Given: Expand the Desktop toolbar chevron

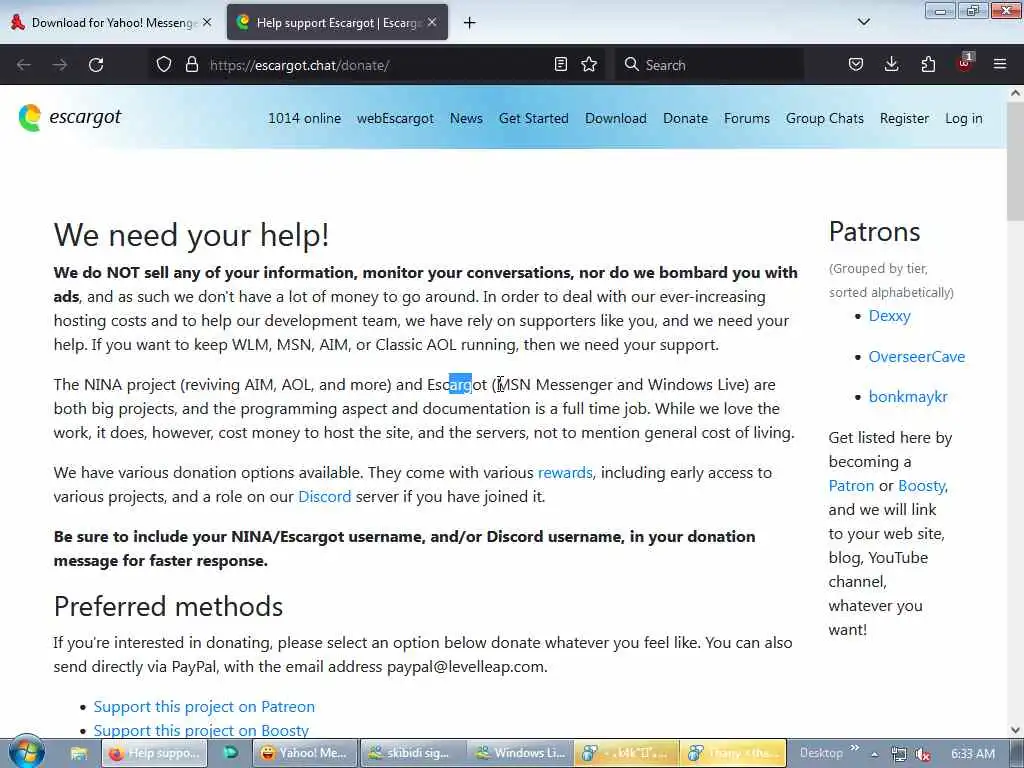Looking at the screenshot, I should pyautogui.click(x=854, y=748).
